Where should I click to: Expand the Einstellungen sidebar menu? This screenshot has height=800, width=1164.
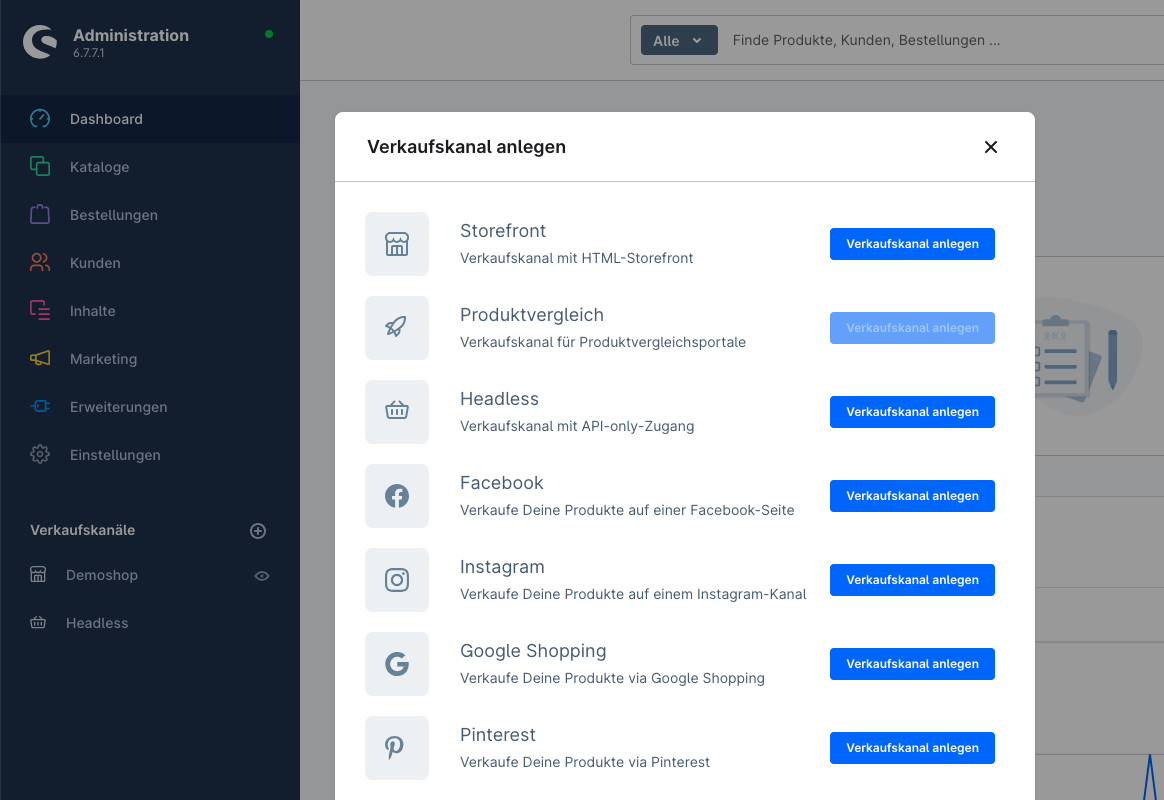tap(115, 455)
